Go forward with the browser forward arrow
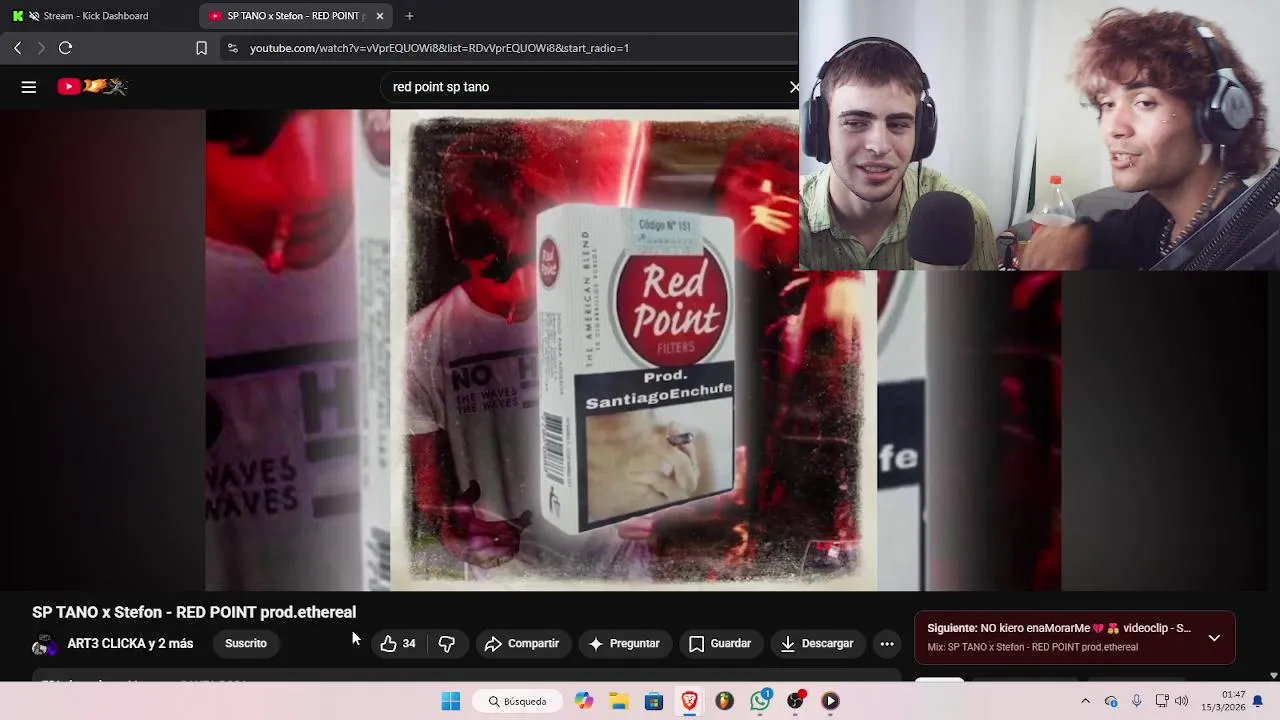 coord(41,48)
